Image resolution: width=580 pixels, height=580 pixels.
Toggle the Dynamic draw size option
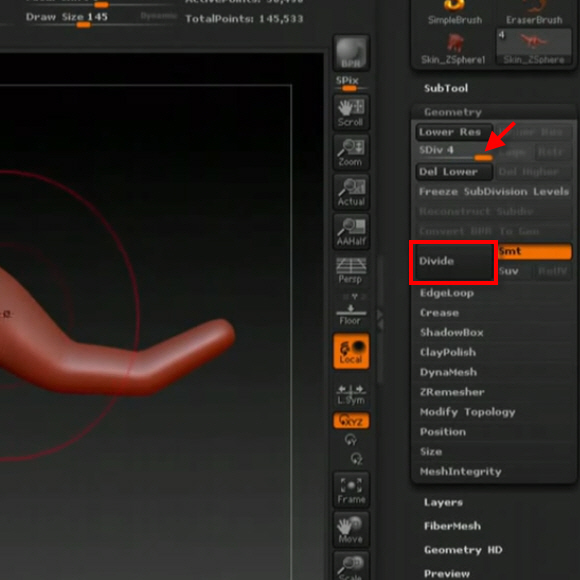click(158, 16)
